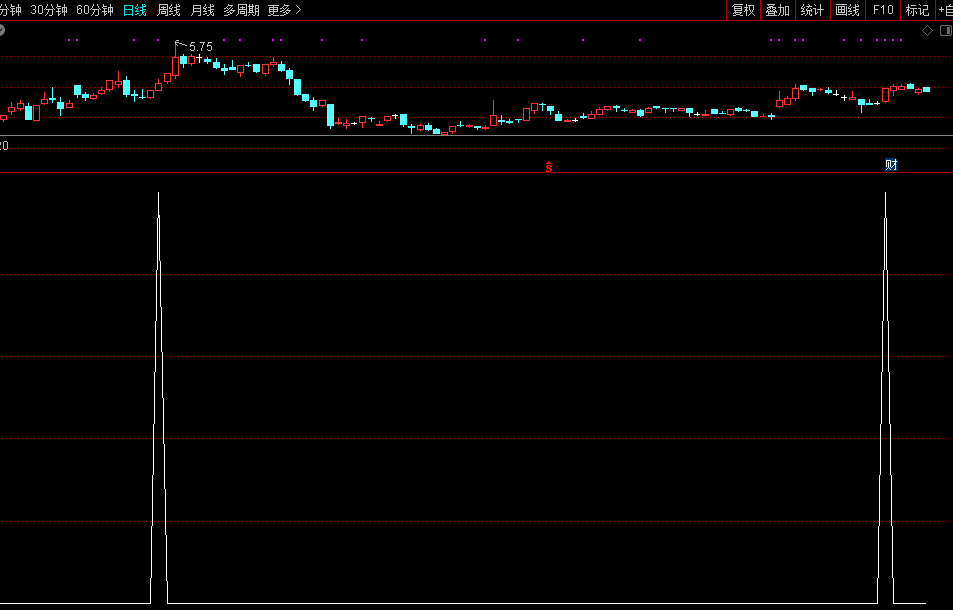Screen dimensions: 953x610
Task: Open the F10 company info
Action: tap(883, 10)
